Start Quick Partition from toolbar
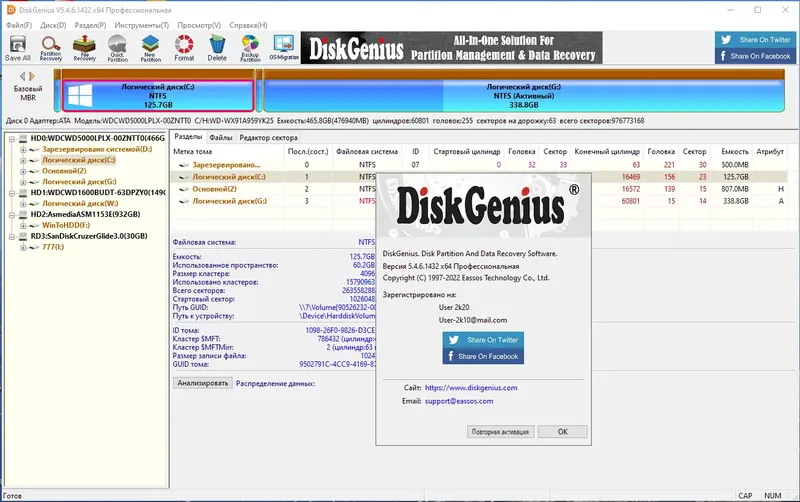800x502 pixels. (x=117, y=48)
